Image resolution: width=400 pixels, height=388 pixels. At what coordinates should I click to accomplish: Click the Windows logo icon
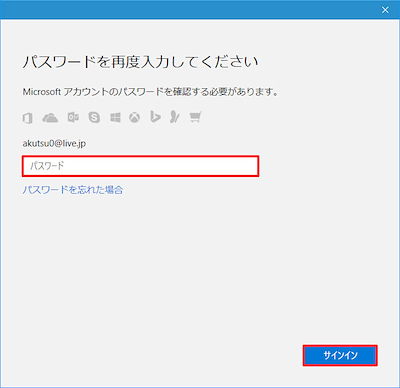pyautogui.click(x=115, y=117)
